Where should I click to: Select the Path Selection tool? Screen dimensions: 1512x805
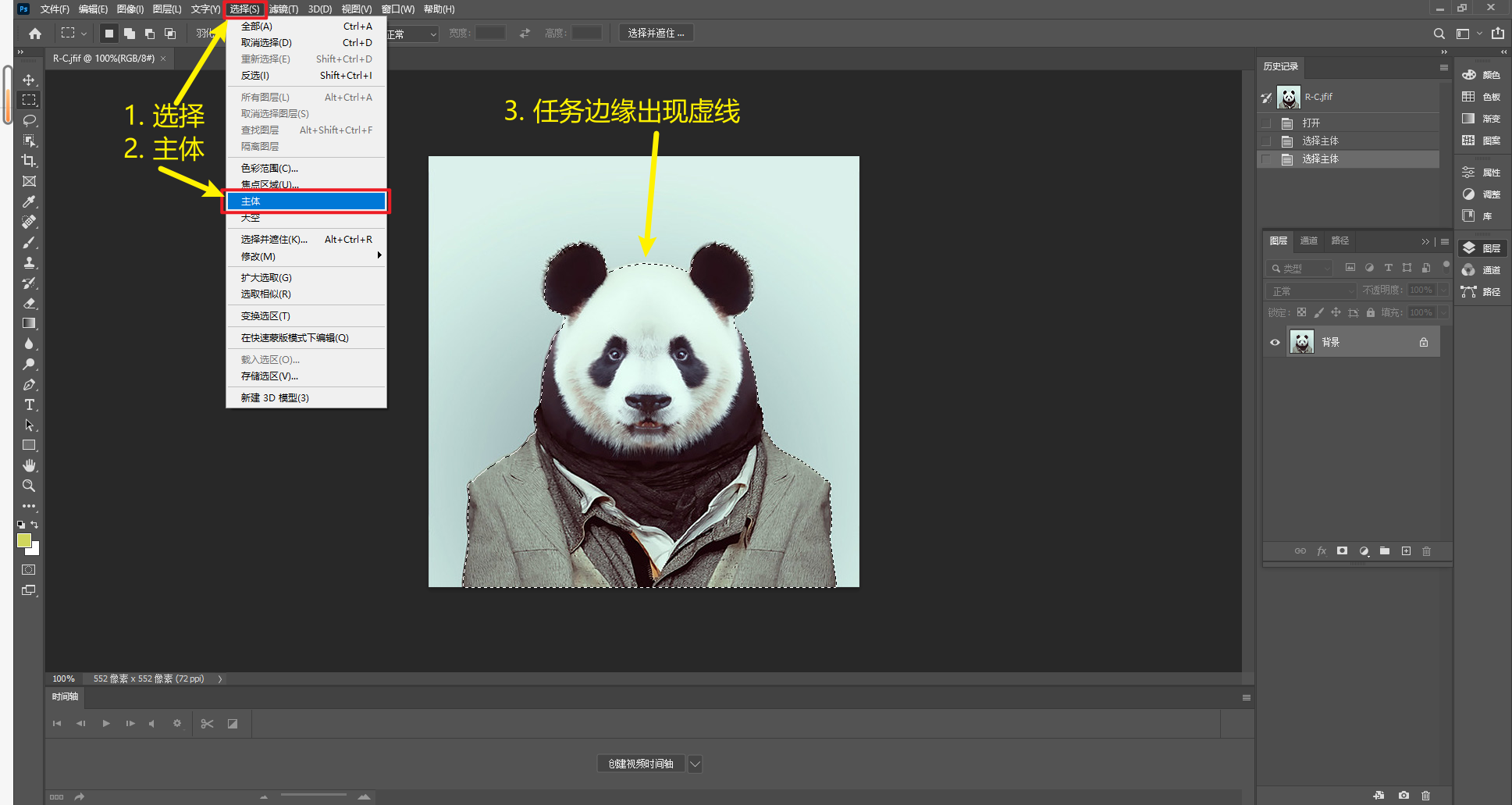pos(29,425)
